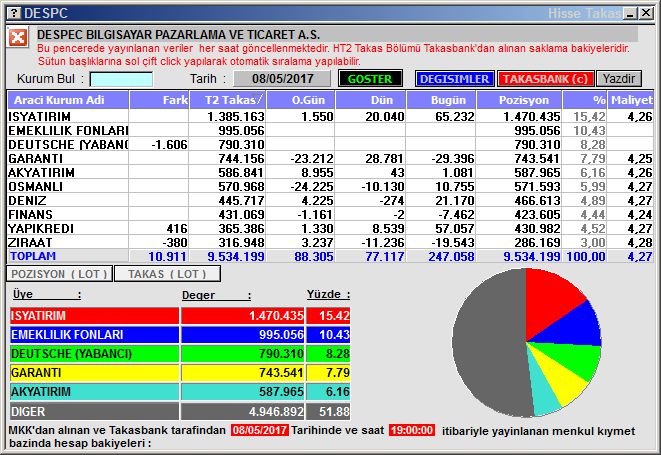This screenshot has width=661, height=455.
Task: Click the blue EMEKLILIK FONLARI legend swatch
Action: click(94, 334)
